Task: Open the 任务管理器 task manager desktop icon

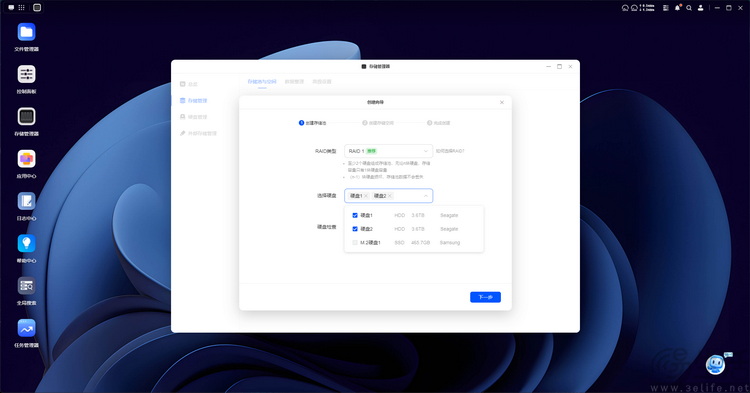Action: (x=26, y=328)
